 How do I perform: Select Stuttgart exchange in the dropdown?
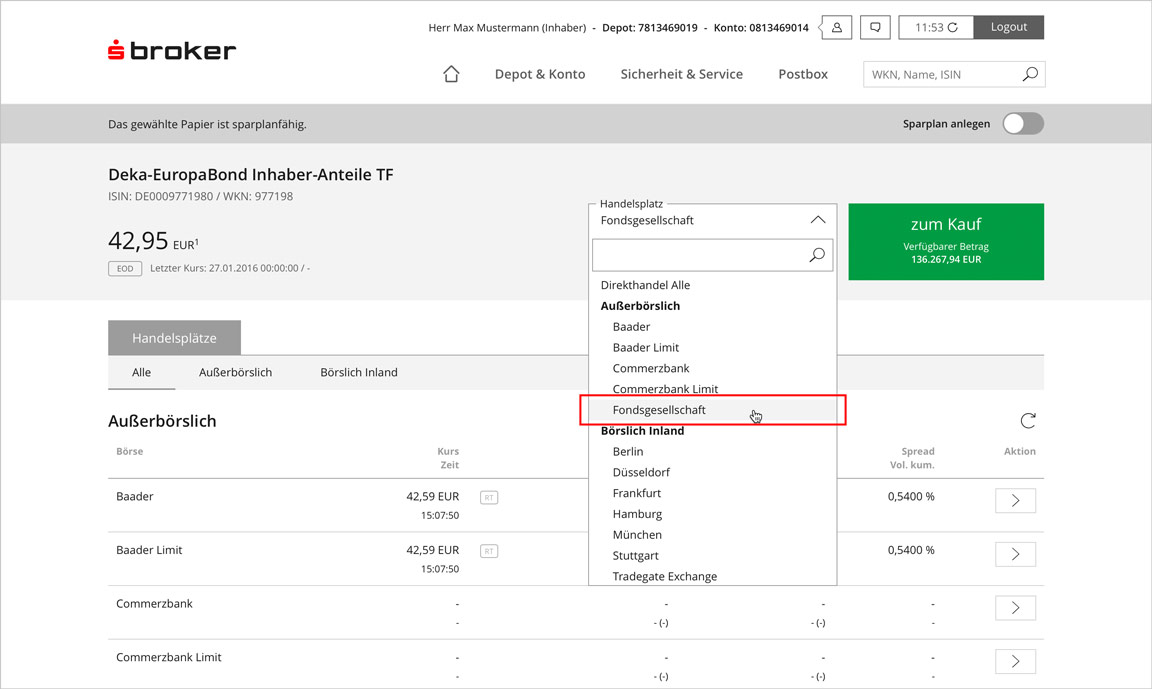coord(636,555)
